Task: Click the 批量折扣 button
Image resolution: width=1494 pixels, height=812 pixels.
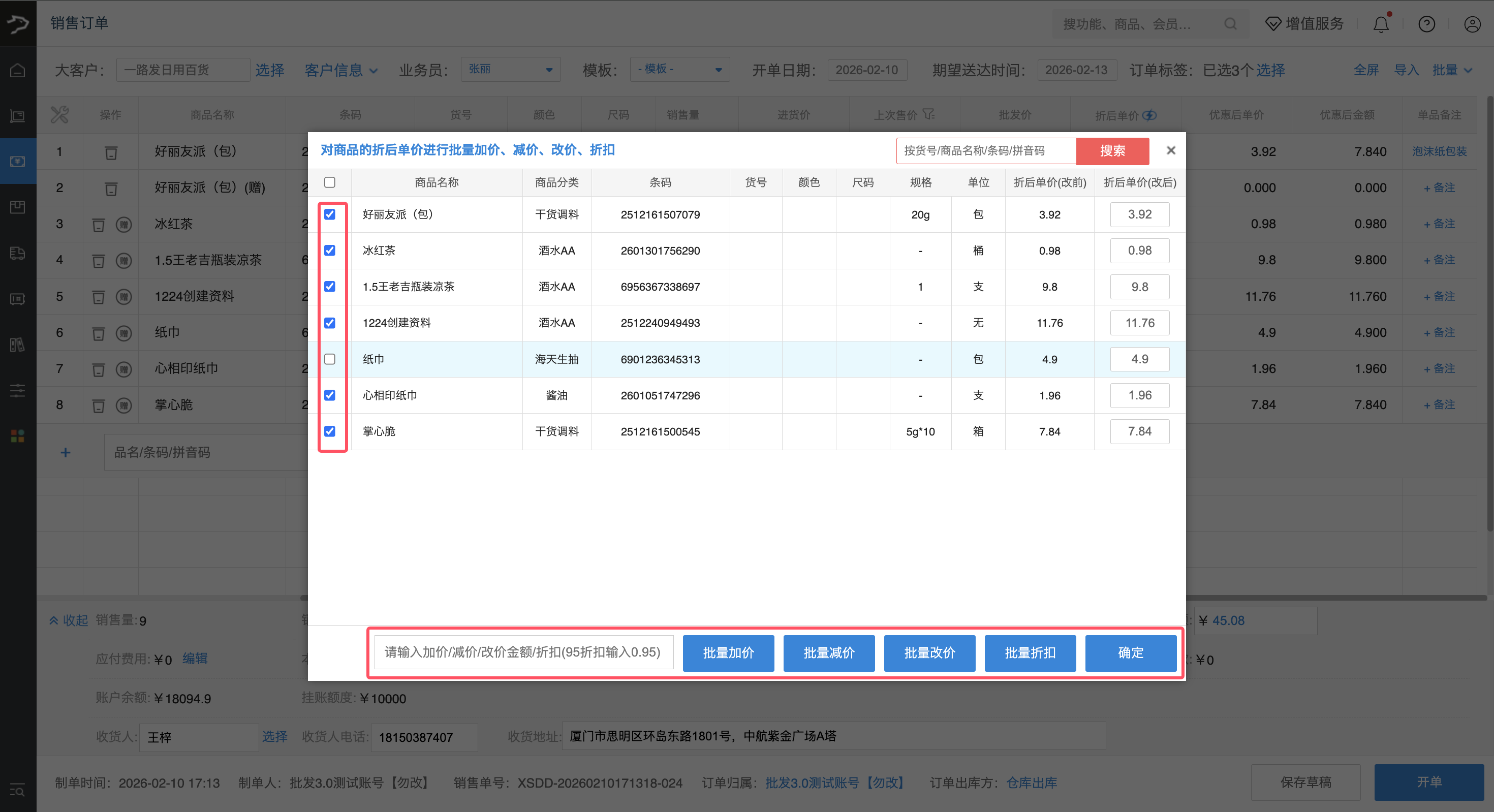Action: pos(1030,652)
